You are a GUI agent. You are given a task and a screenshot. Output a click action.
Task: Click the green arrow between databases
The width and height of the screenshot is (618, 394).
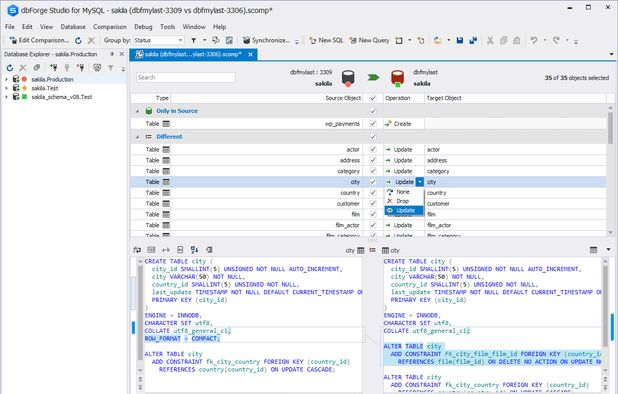coord(373,78)
